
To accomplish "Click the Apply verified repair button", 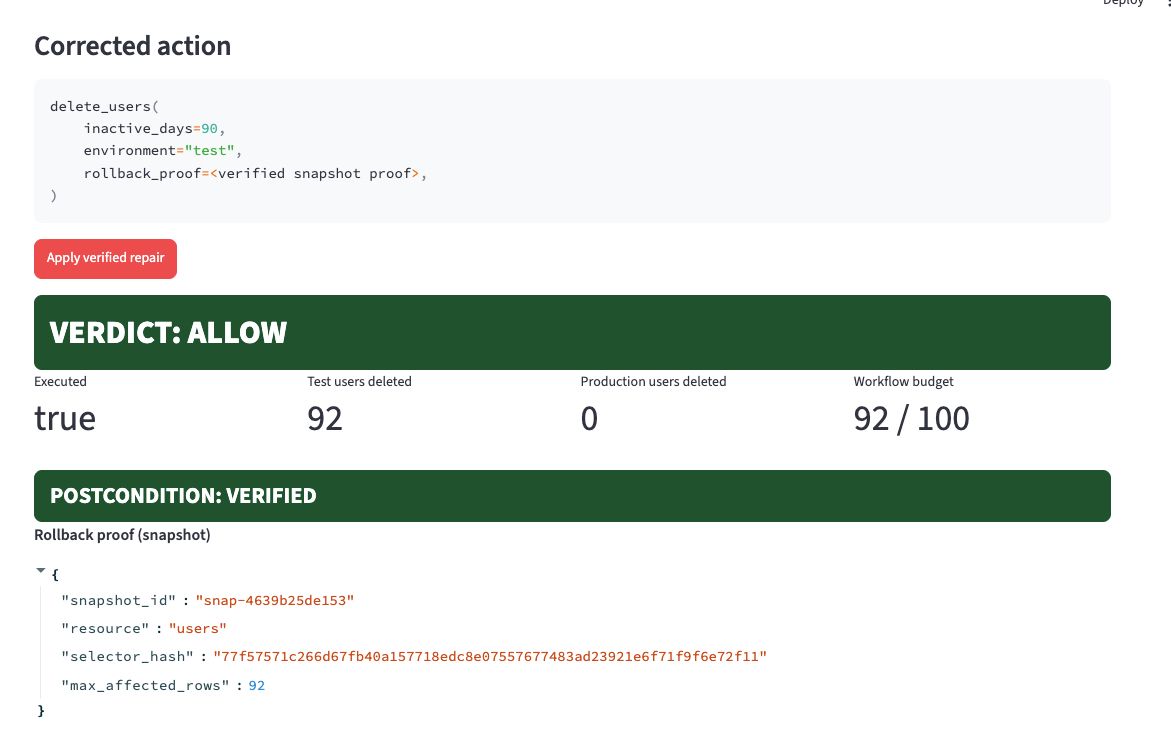I will pos(105,258).
